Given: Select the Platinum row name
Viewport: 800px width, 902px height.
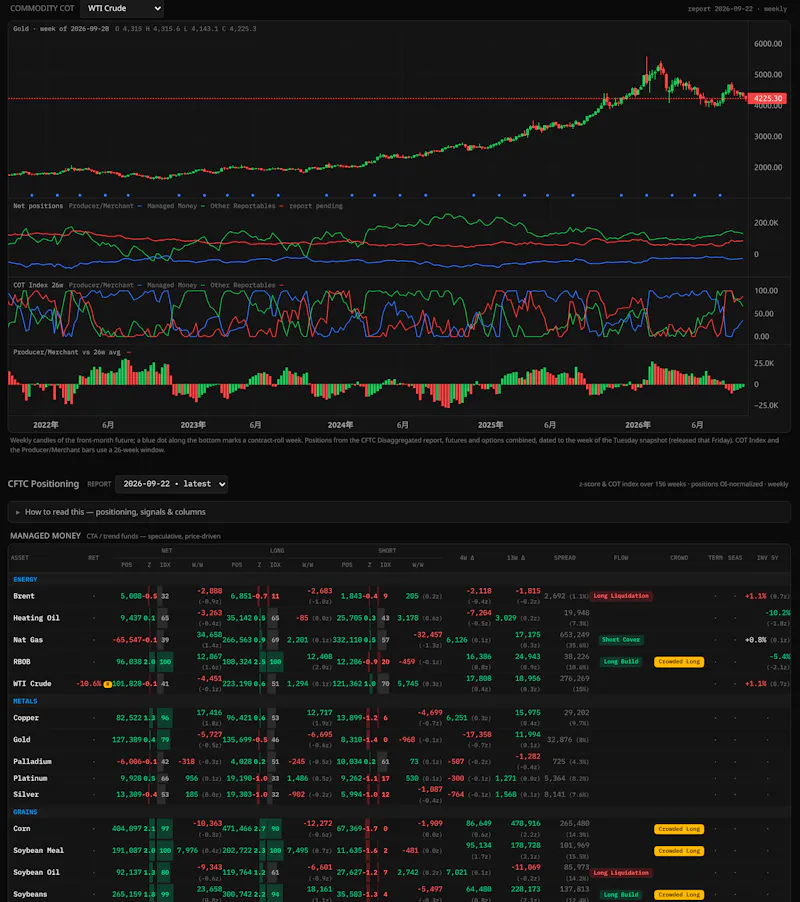Looking at the screenshot, I should pos(30,778).
